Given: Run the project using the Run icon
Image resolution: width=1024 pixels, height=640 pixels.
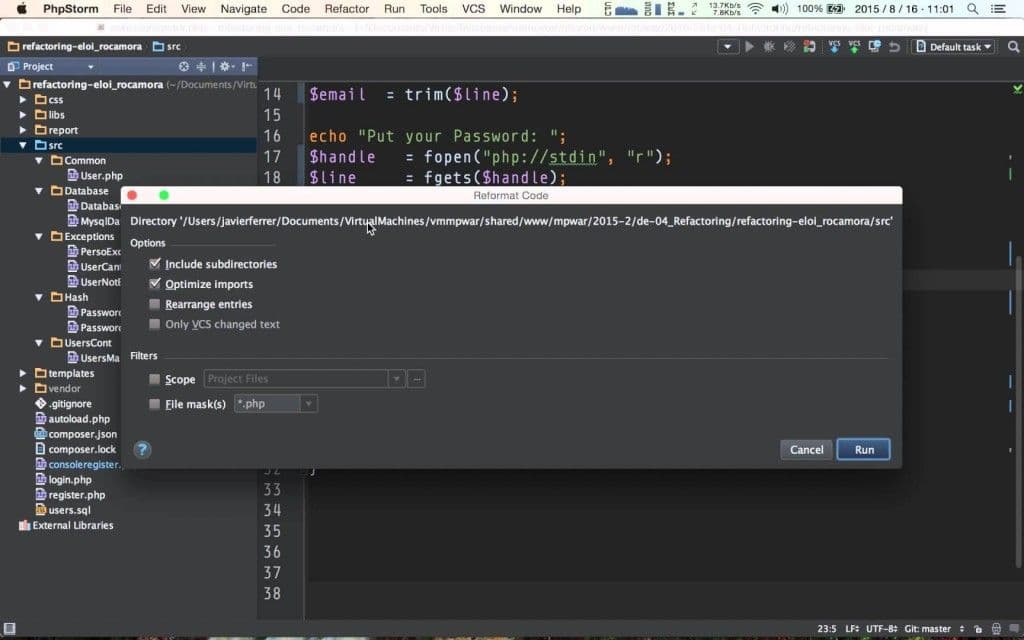Looking at the screenshot, I should 748,46.
